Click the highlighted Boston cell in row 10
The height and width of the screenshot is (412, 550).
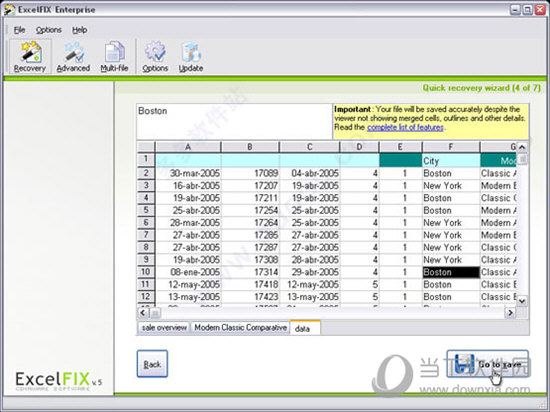tap(451, 272)
